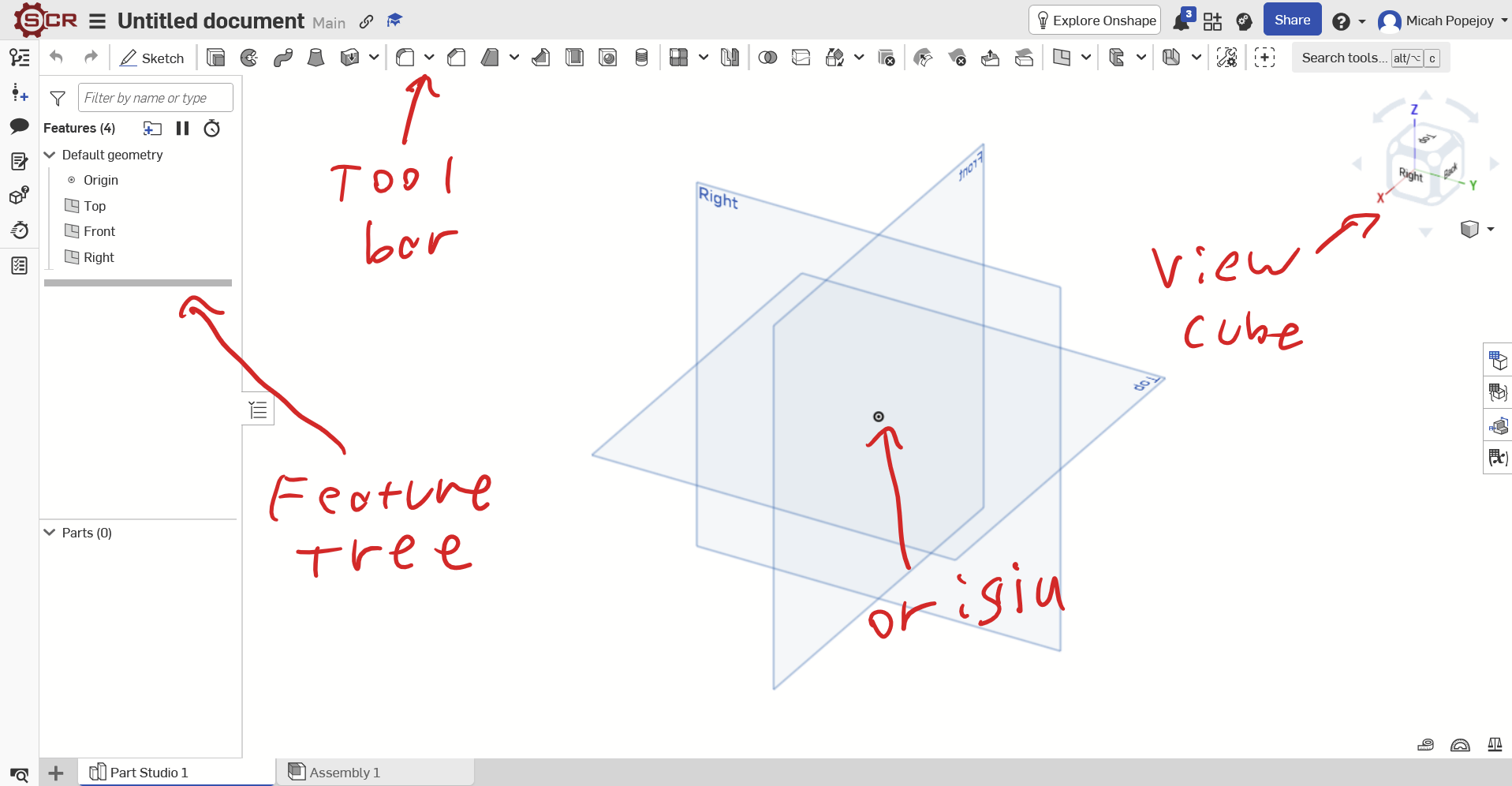
Task: Click the rollback bar below Right plane
Action: click(x=138, y=283)
